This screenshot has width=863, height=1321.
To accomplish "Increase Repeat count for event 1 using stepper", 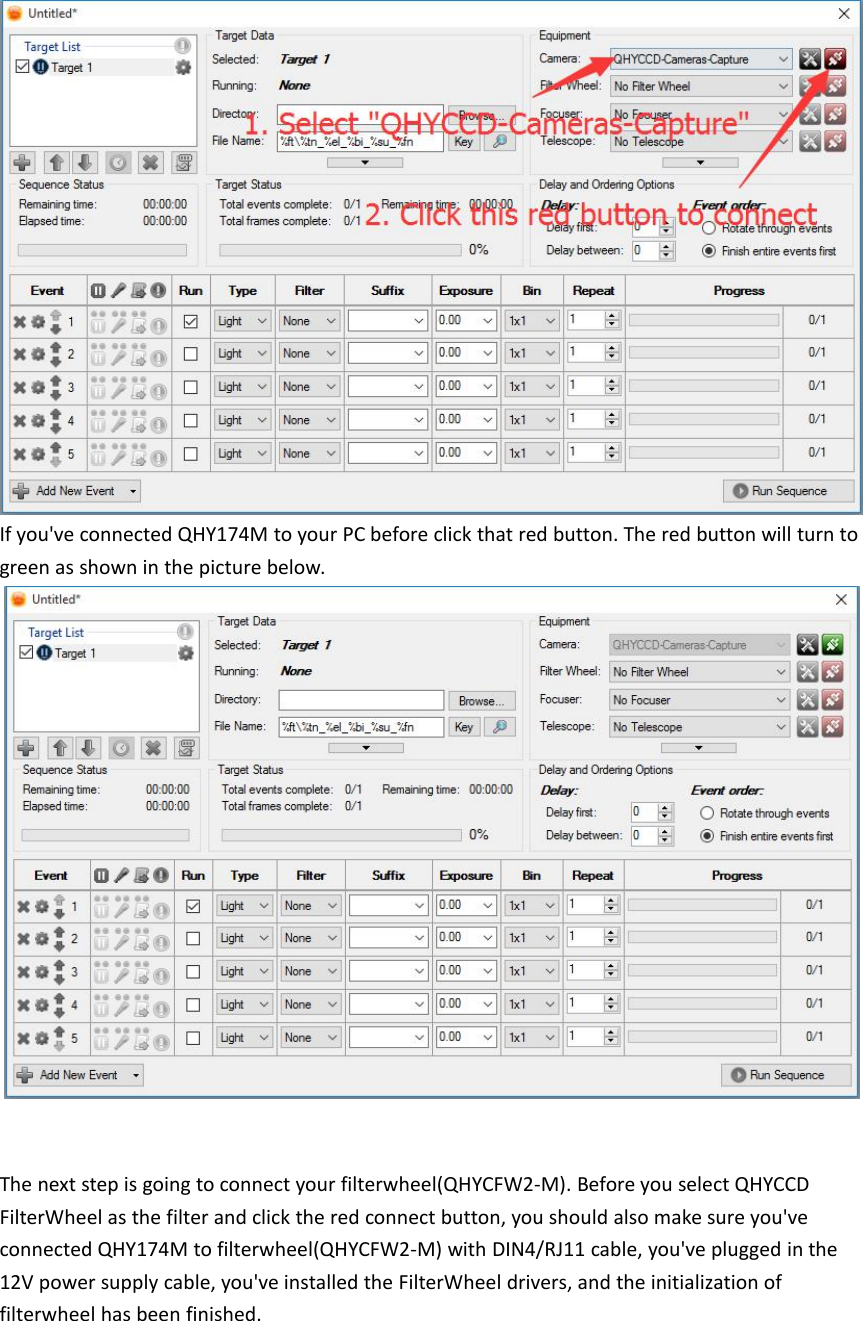I will (611, 316).
